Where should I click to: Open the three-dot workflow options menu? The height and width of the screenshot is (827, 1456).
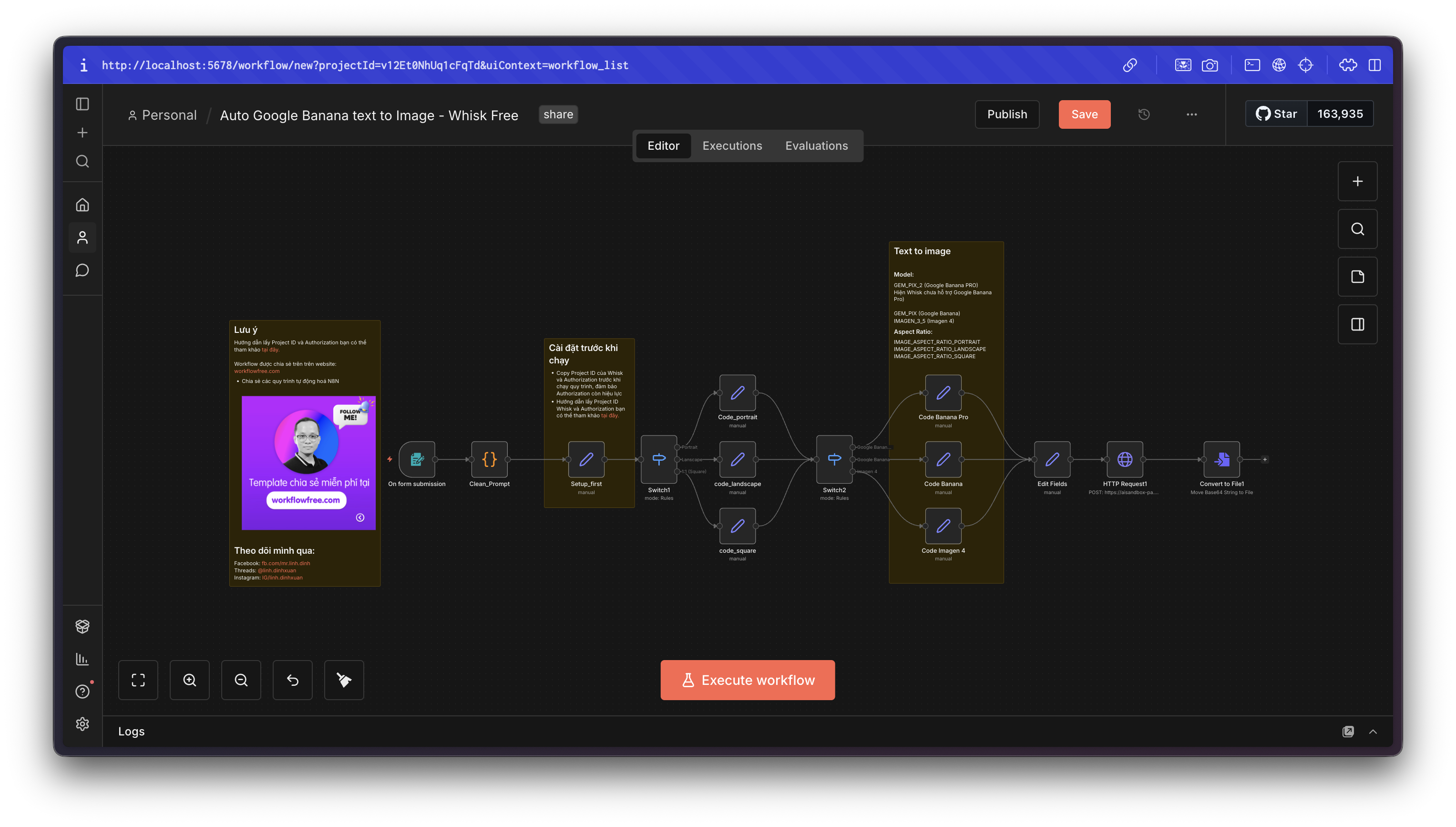[x=1191, y=114]
